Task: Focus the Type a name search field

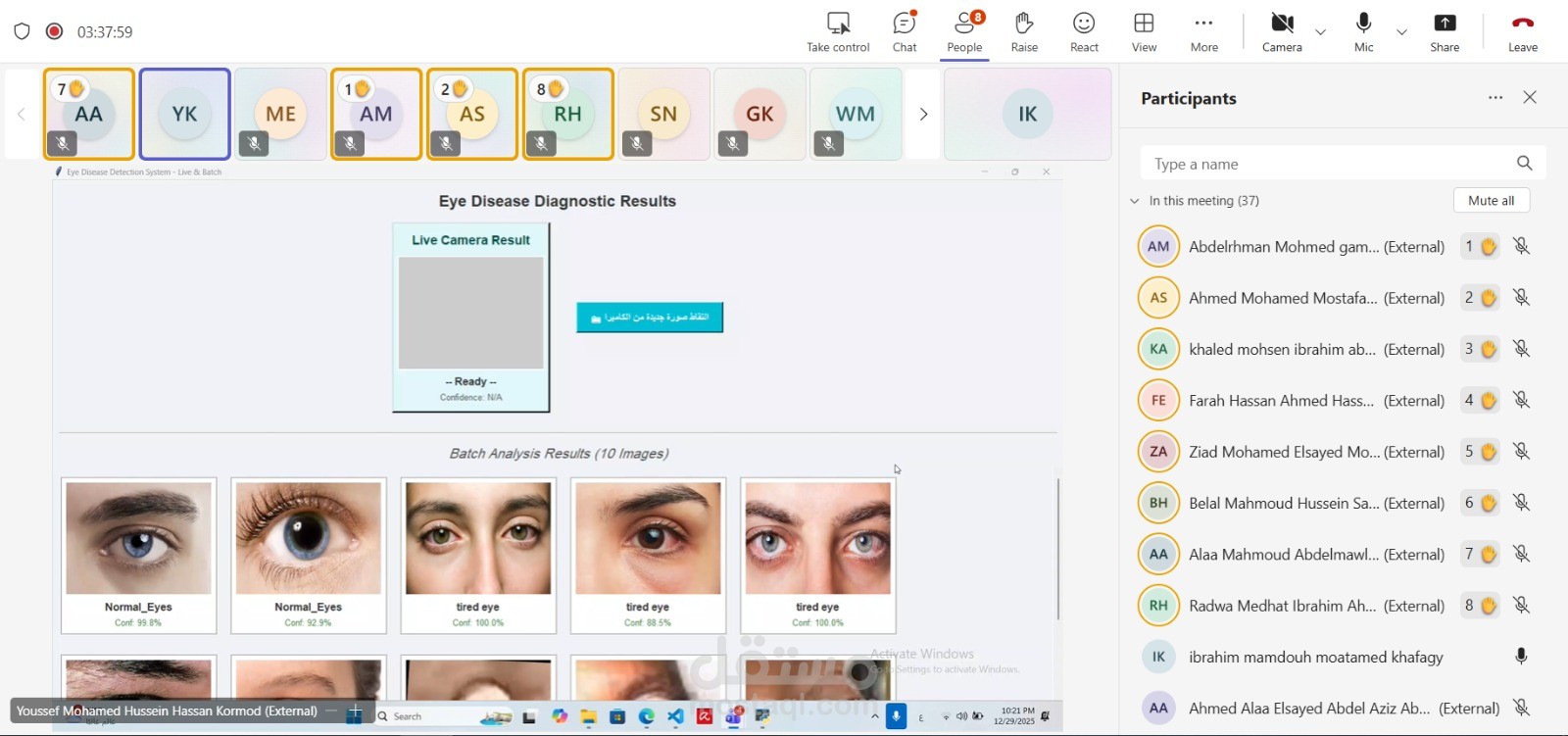Action: (1343, 164)
